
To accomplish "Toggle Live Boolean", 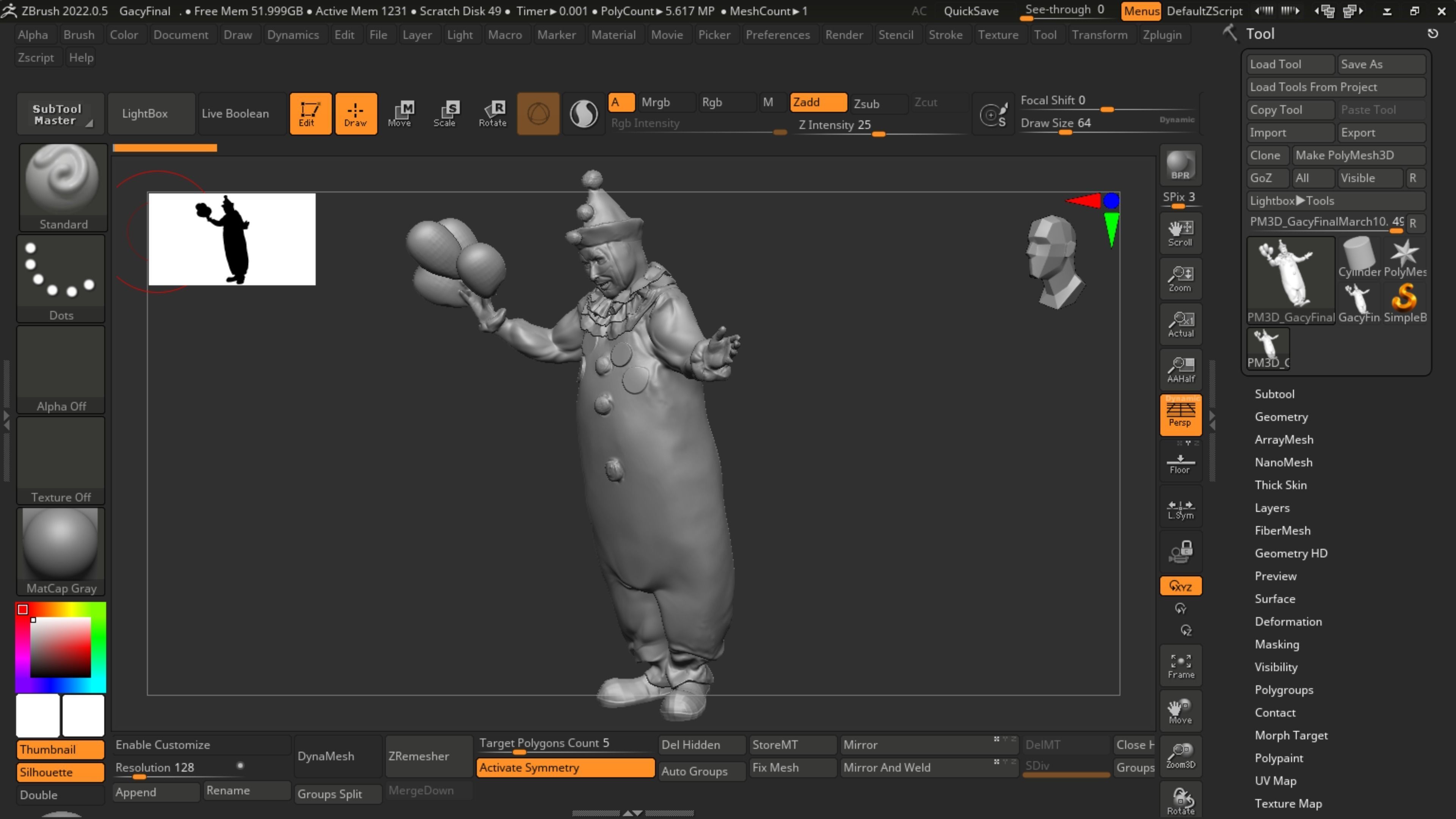I will [x=242, y=114].
